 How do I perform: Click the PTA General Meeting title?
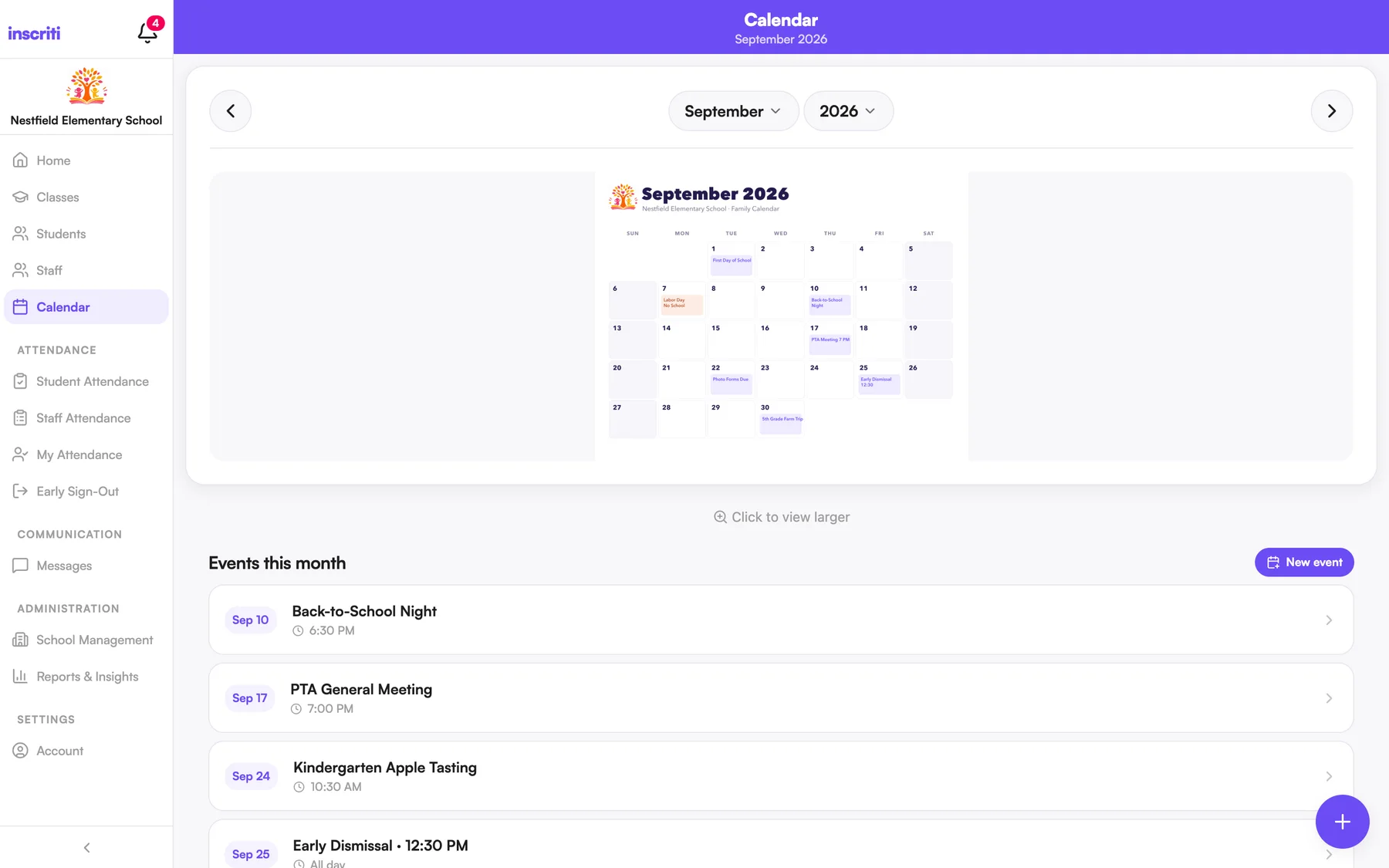tap(361, 690)
